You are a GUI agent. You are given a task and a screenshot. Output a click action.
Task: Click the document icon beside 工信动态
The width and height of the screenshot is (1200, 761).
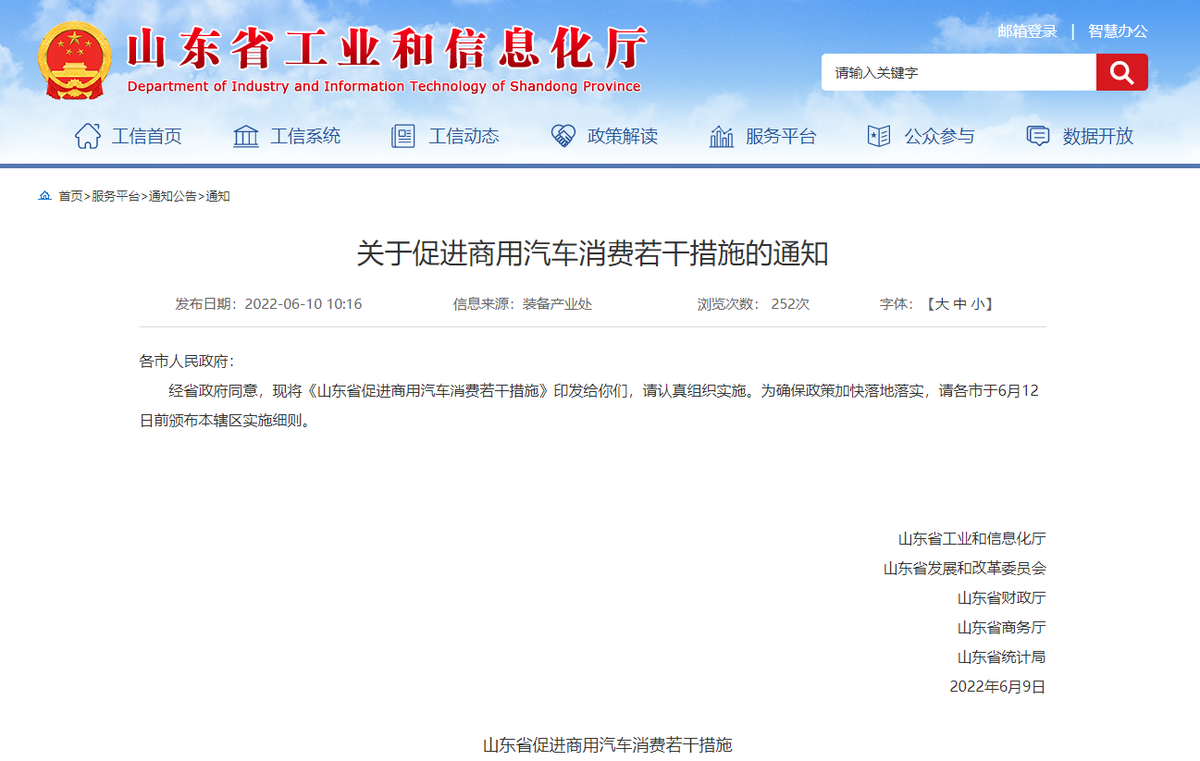coord(403,136)
